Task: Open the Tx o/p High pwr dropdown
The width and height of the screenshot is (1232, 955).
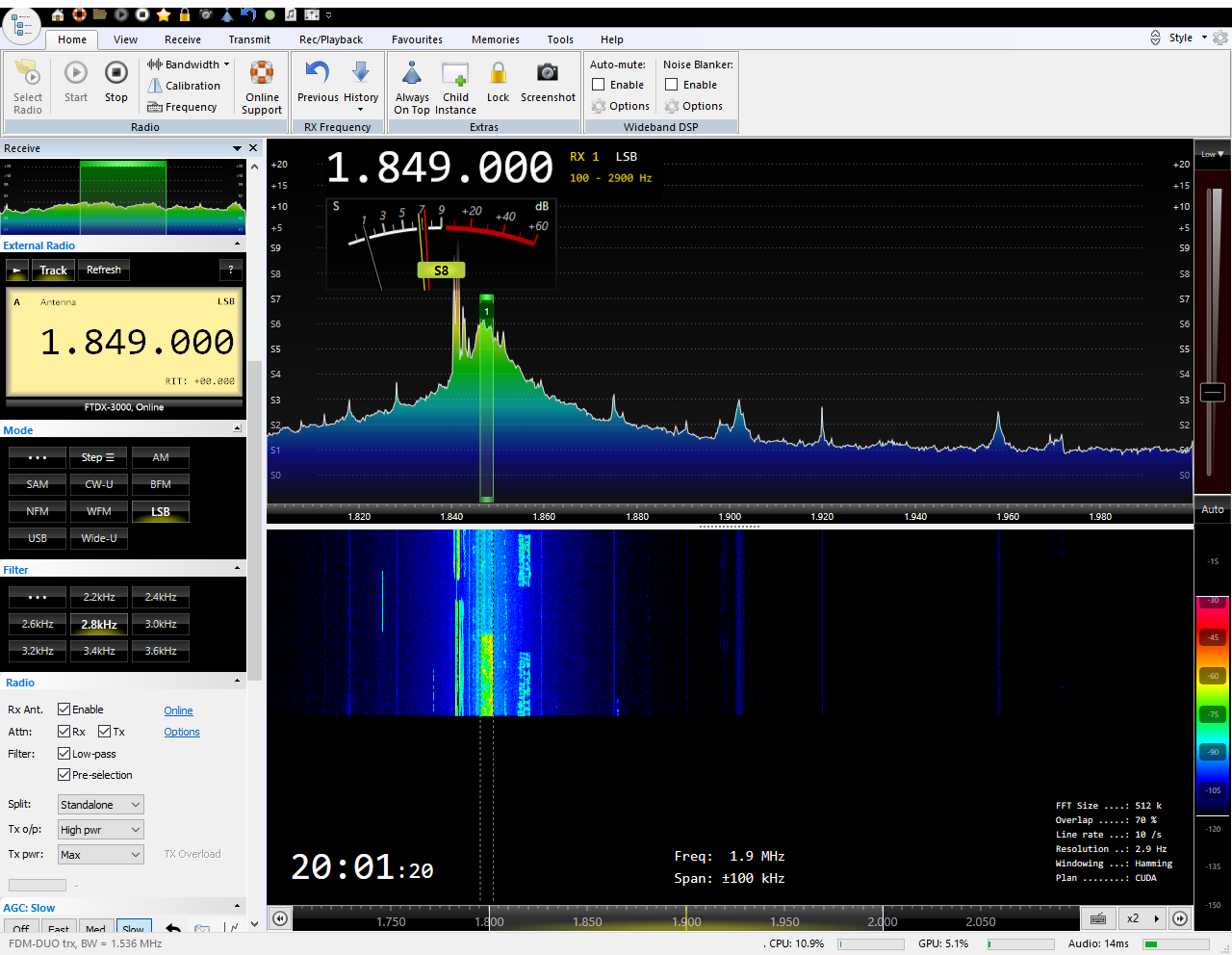Action: 100,830
